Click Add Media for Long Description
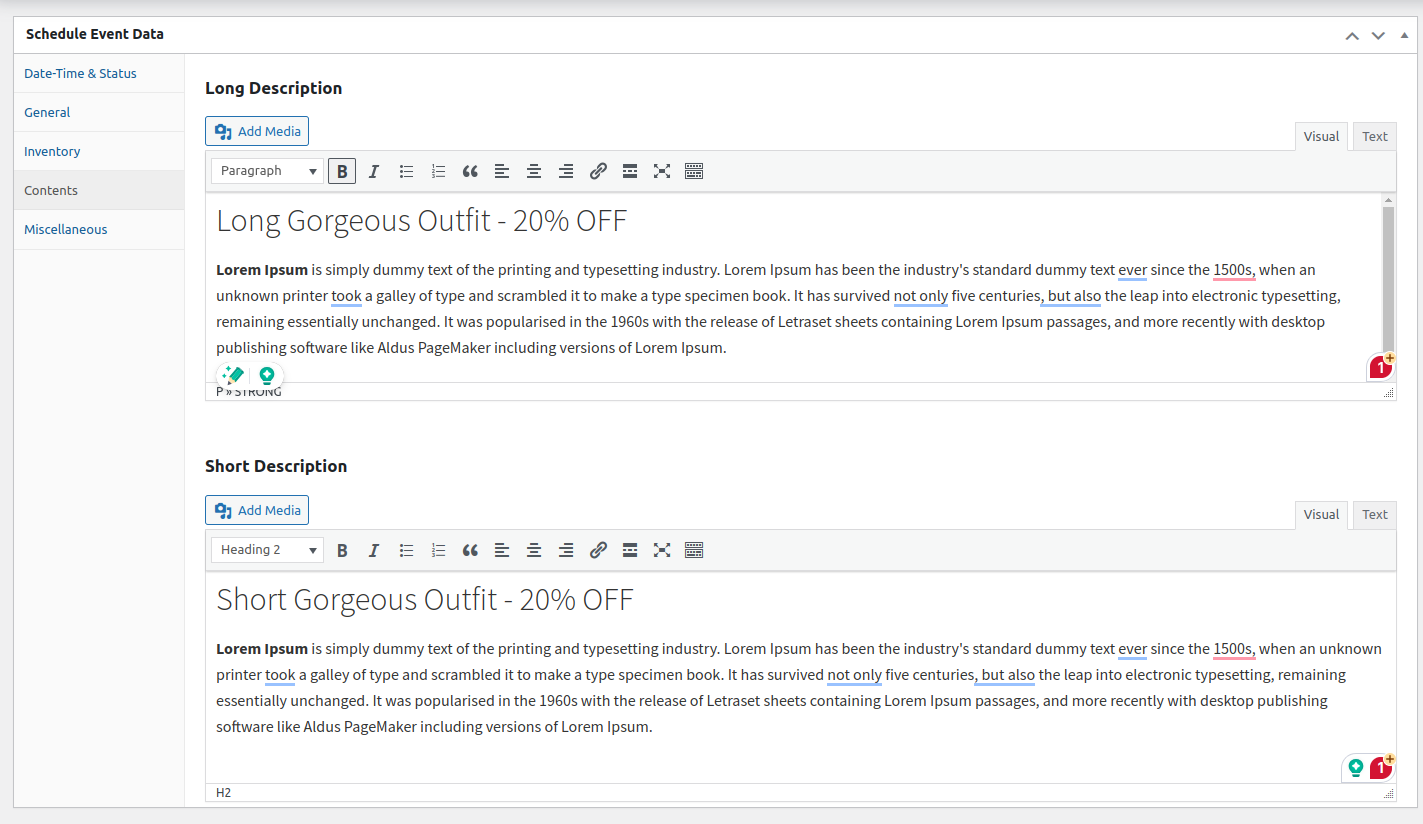Image resolution: width=1423 pixels, height=824 pixels. [x=257, y=131]
